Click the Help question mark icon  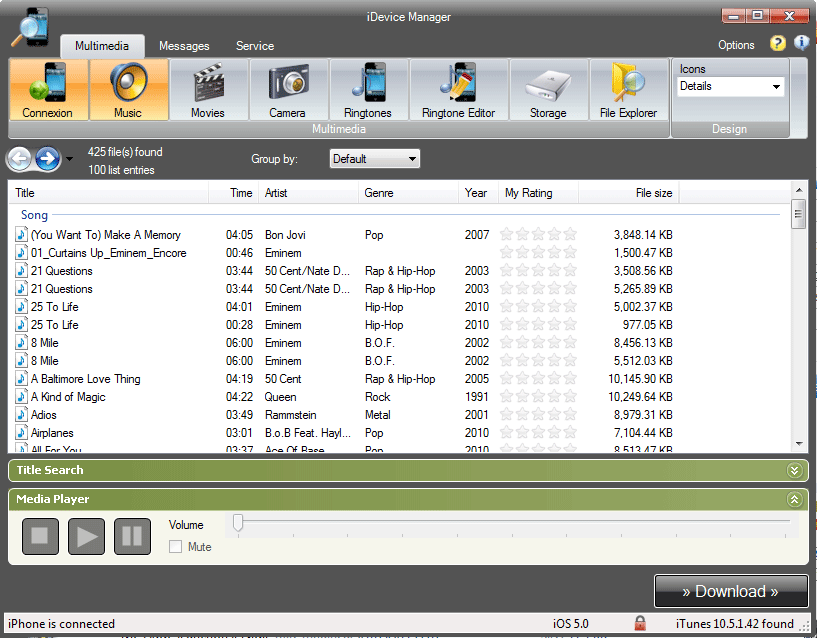(x=777, y=43)
